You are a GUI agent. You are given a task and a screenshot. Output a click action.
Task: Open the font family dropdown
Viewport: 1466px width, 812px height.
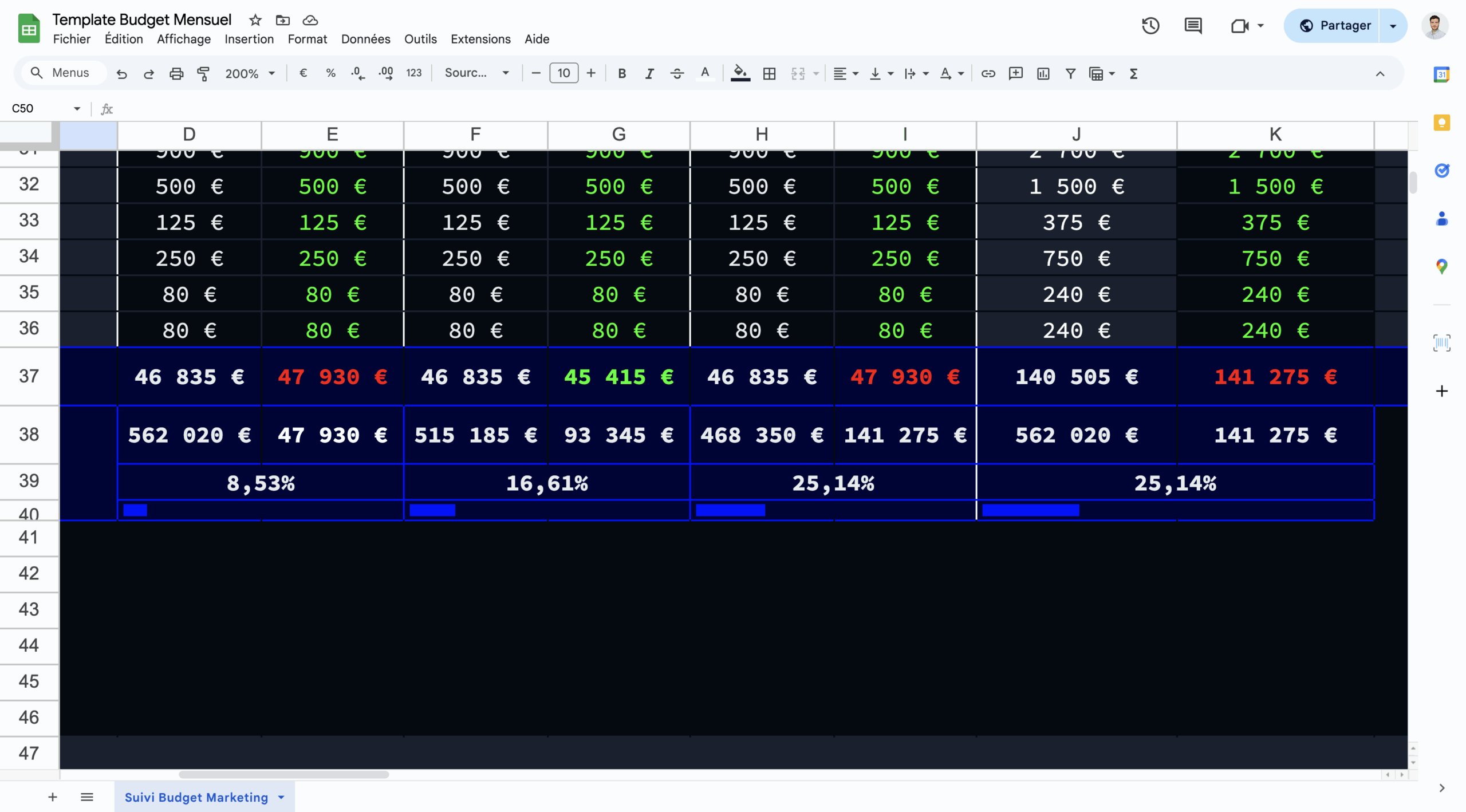point(476,73)
